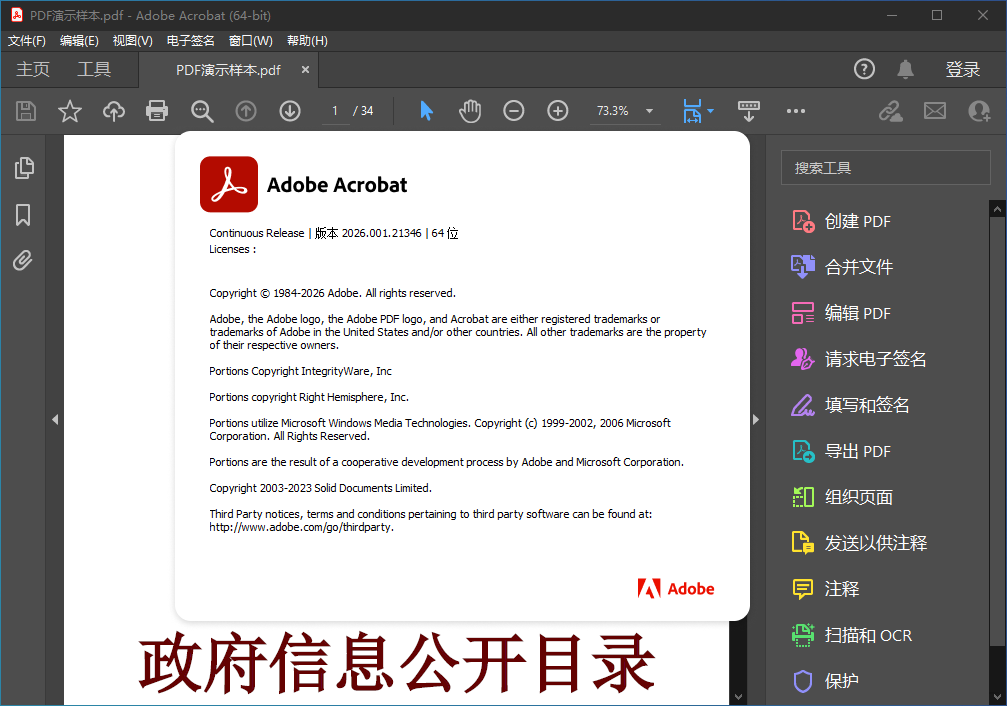This screenshot has width=1007, height=706.
Task: Click the share with others person icon
Action: pyautogui.click(x=979, y=111)
